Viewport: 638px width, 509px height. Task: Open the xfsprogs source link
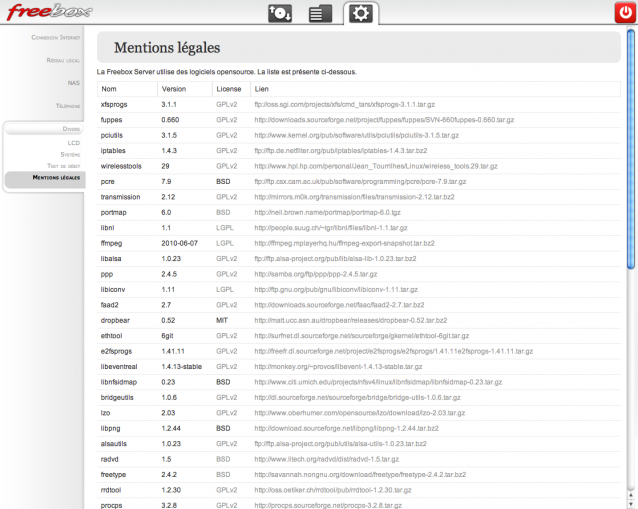[345, 105]
